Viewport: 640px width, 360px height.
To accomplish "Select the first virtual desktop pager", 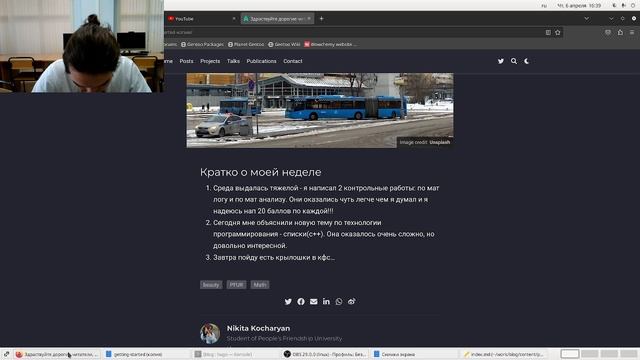I will pyautogui.click(x=570, y=354).
